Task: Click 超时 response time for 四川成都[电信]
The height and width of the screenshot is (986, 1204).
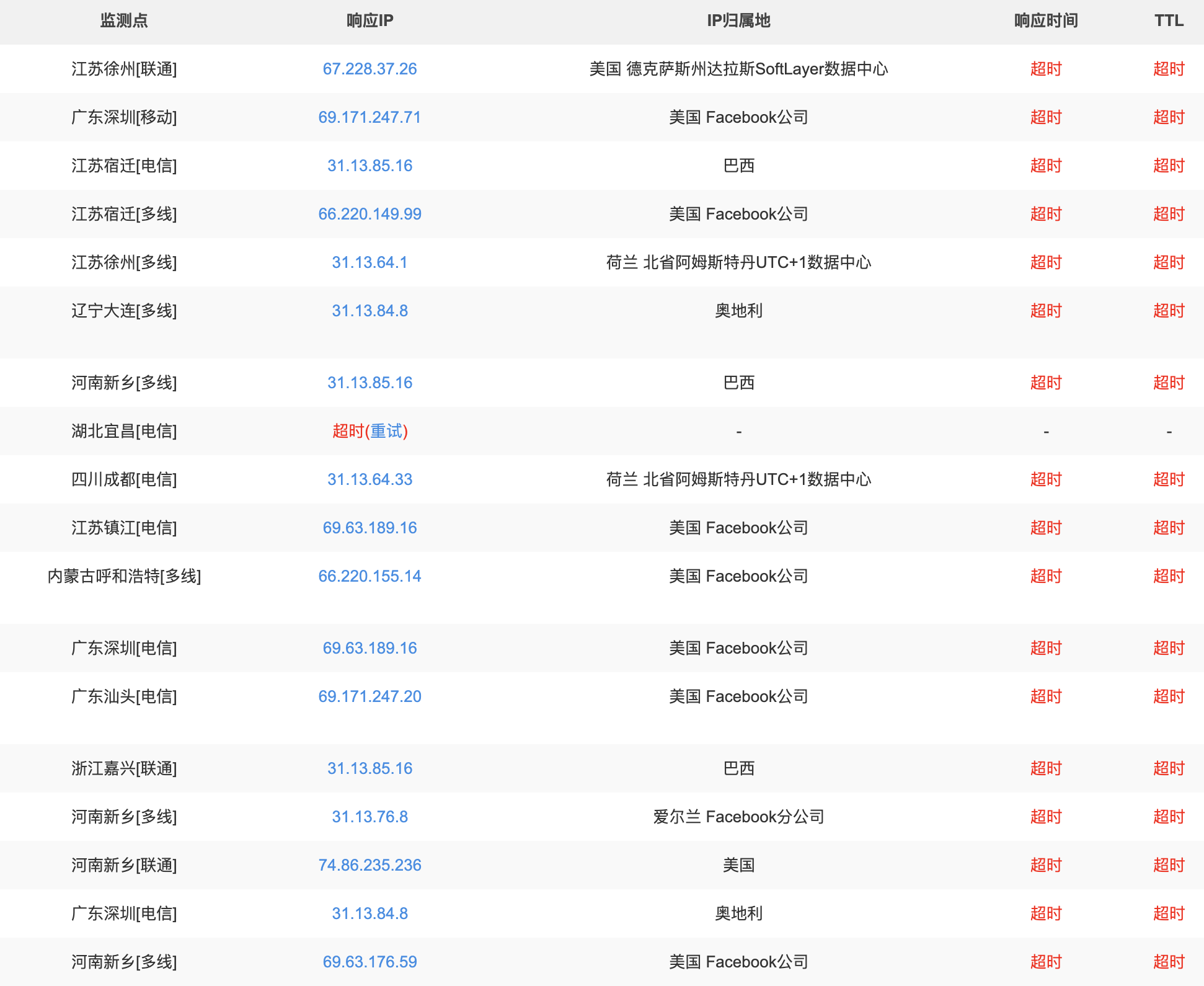Action: pos(1046,479)
